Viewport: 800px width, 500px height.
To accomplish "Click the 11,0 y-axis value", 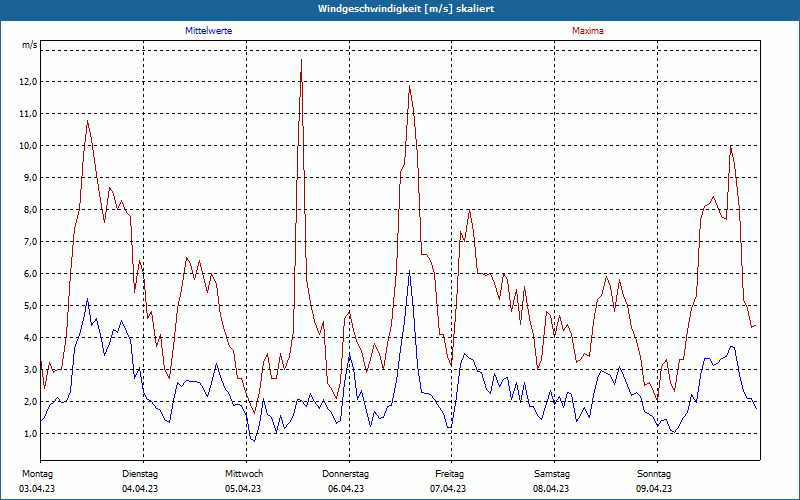I will tap(28, 114).
